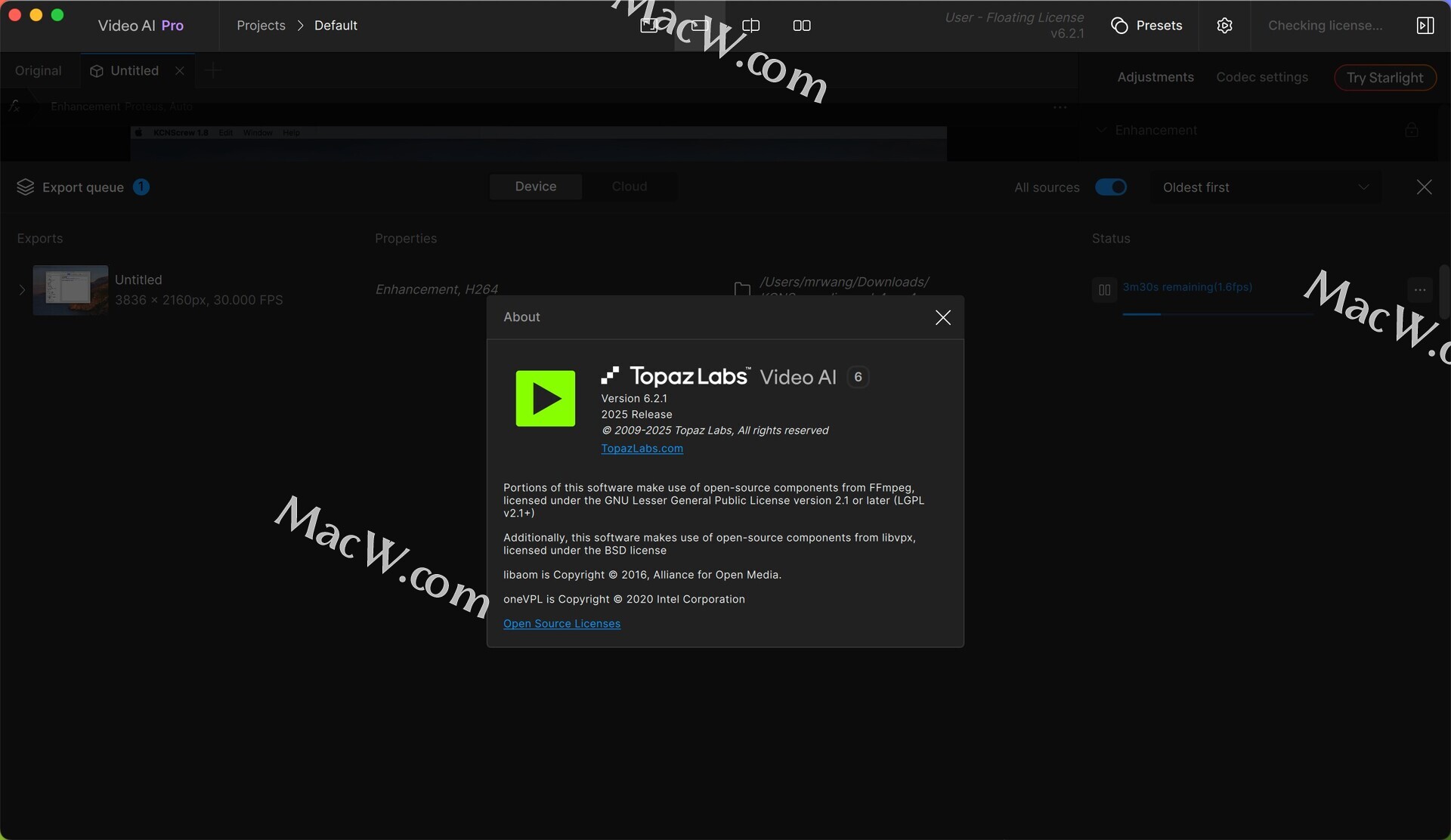This screenshot has width=1451, height=840.
Task: Click the Export queue layers icon
Action: 26,187
